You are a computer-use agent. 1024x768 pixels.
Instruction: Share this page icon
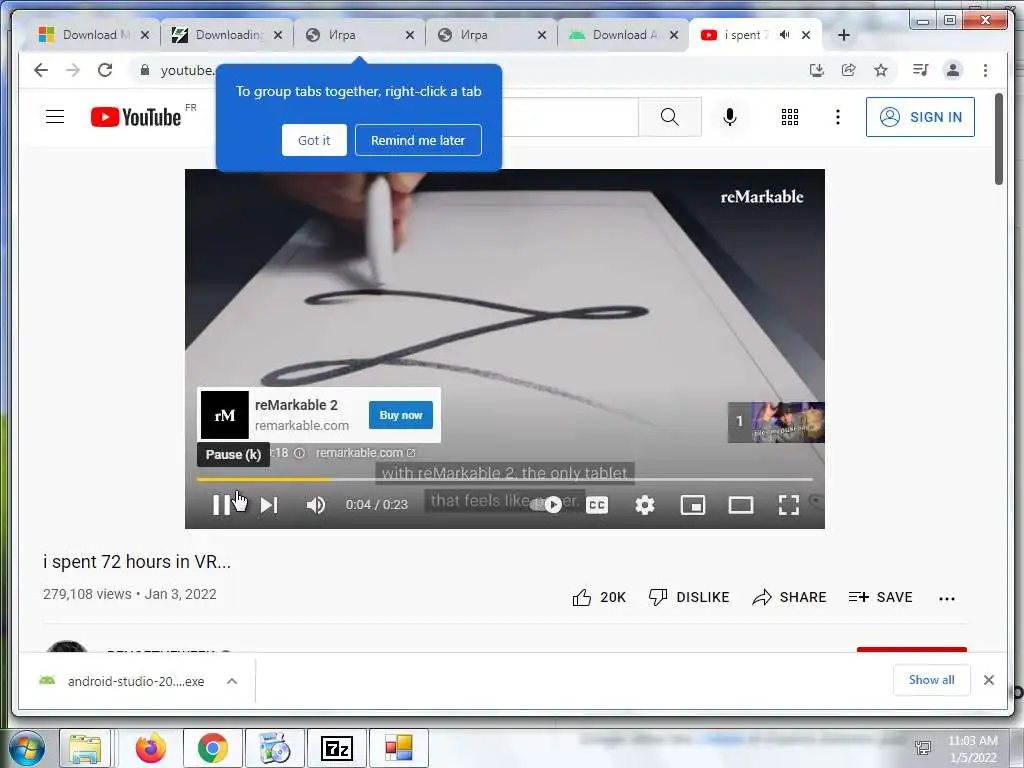[848, 70]
